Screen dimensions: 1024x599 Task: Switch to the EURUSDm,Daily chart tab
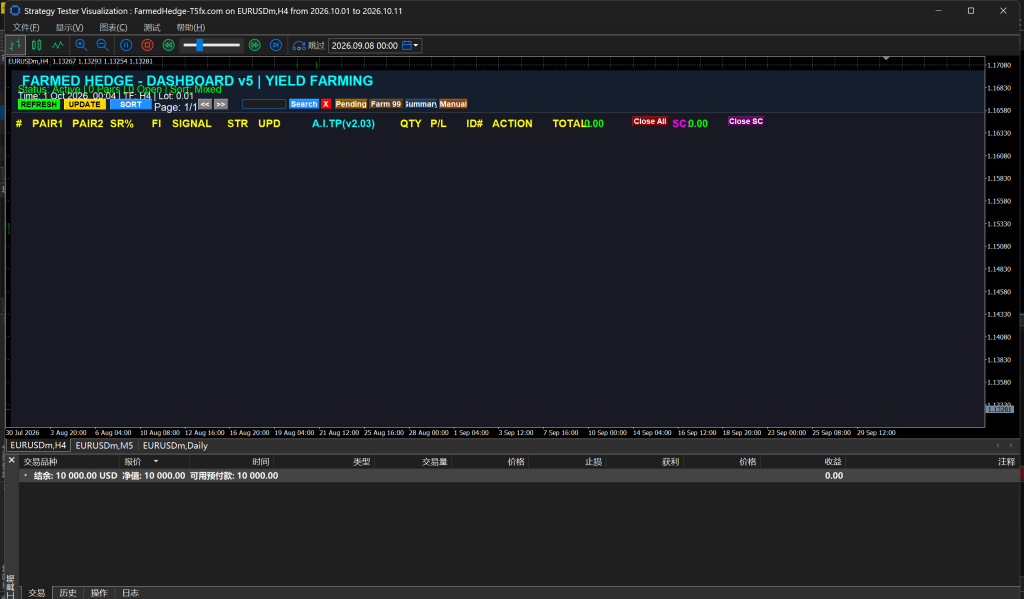tap(175, 445)
